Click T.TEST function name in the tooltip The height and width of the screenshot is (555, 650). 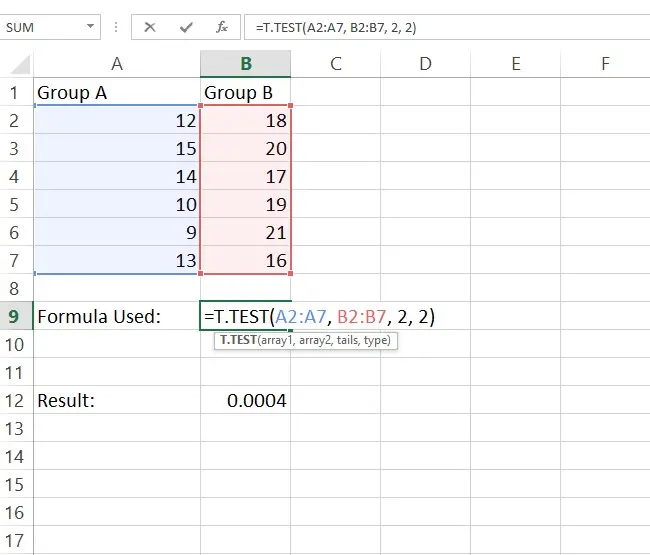(x=238, y=340)
